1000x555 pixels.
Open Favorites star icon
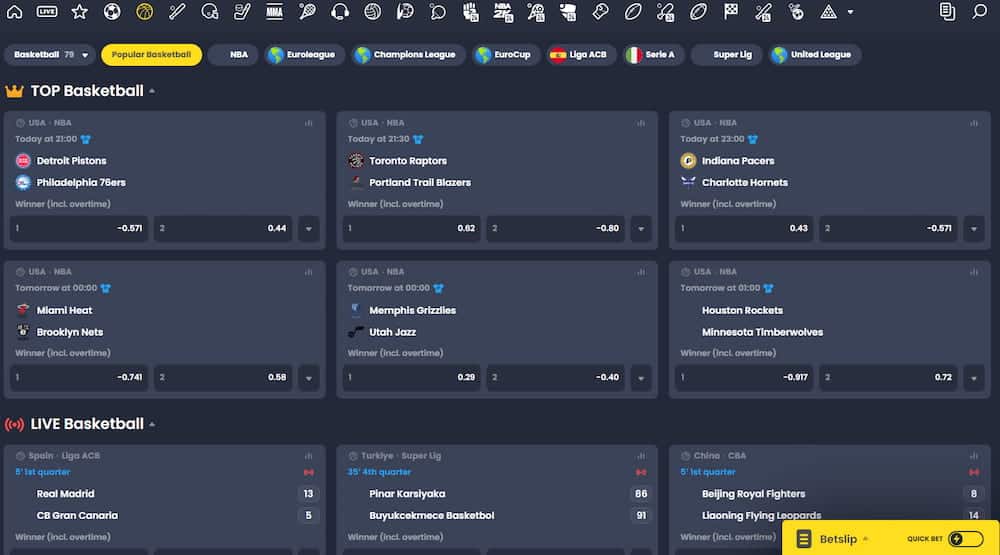[x=79, y=11]
